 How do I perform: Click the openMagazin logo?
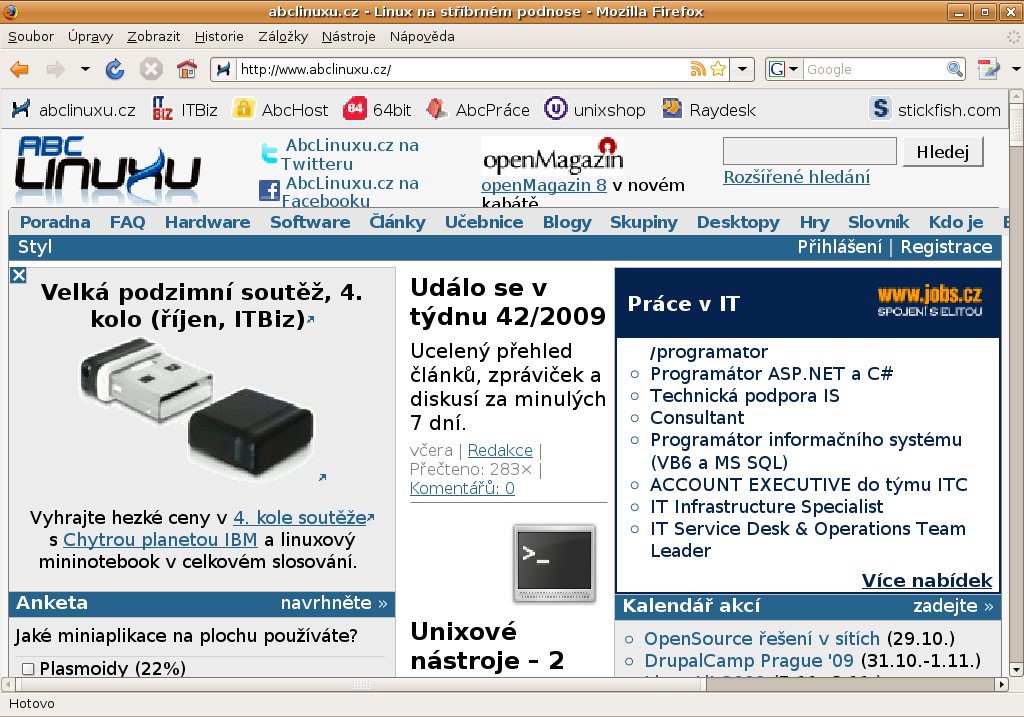tap(552, 156)
